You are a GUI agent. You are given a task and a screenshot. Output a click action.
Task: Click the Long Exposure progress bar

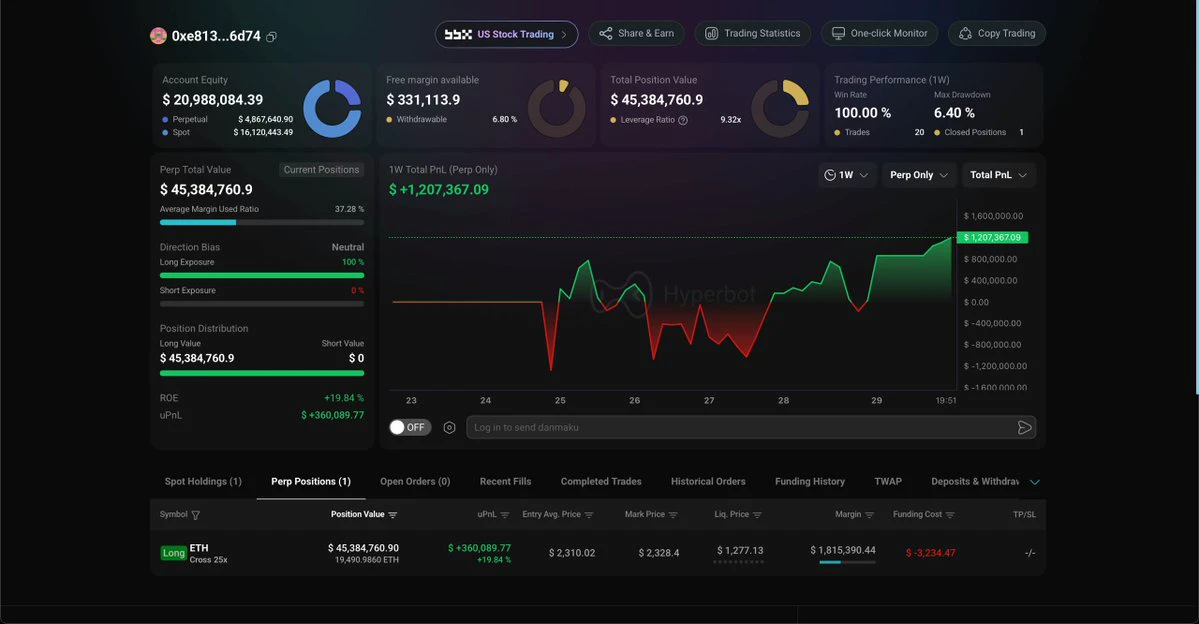(x=262, y=275)
